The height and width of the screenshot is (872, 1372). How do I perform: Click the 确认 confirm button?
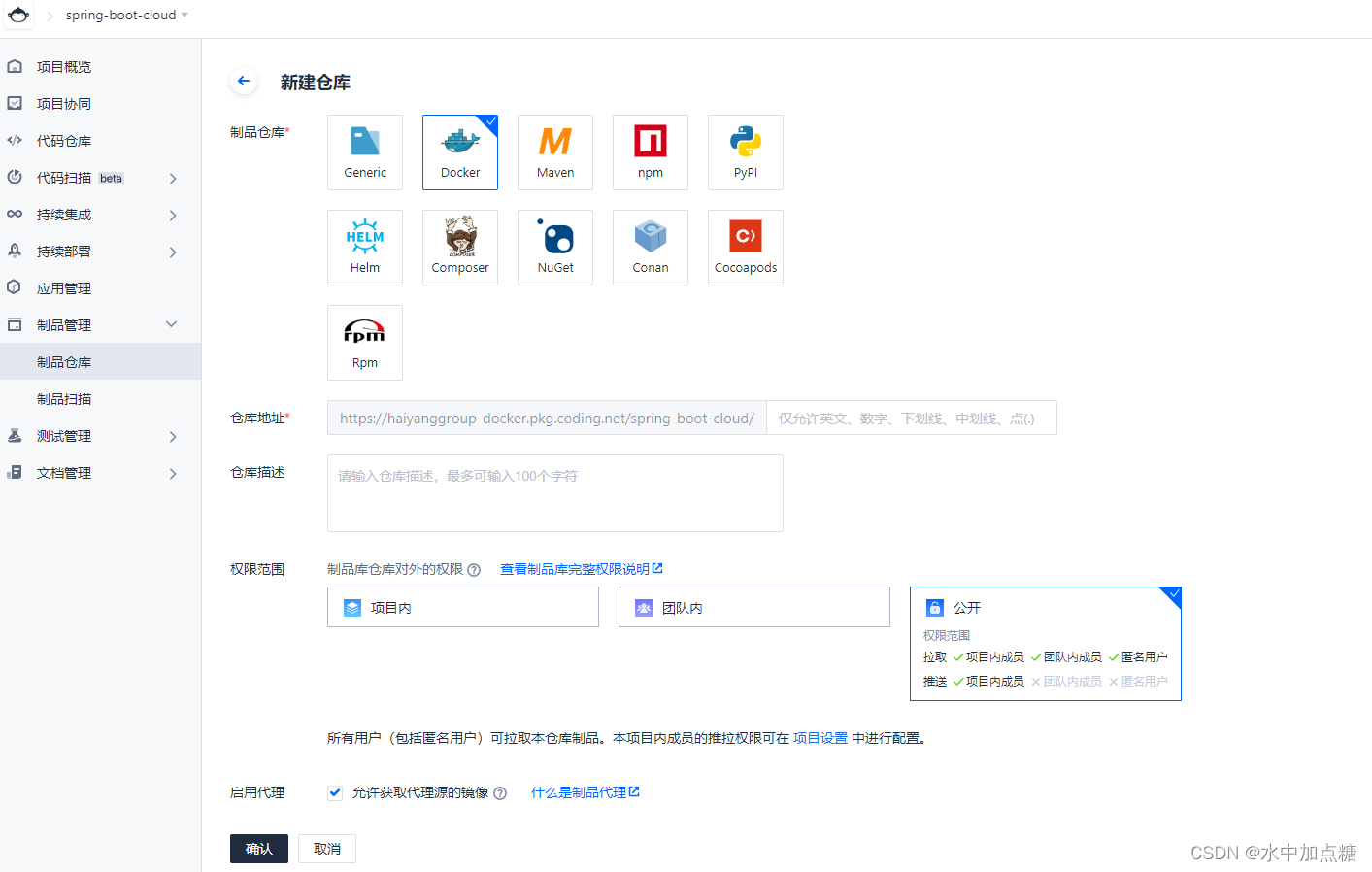coord(259,849)
